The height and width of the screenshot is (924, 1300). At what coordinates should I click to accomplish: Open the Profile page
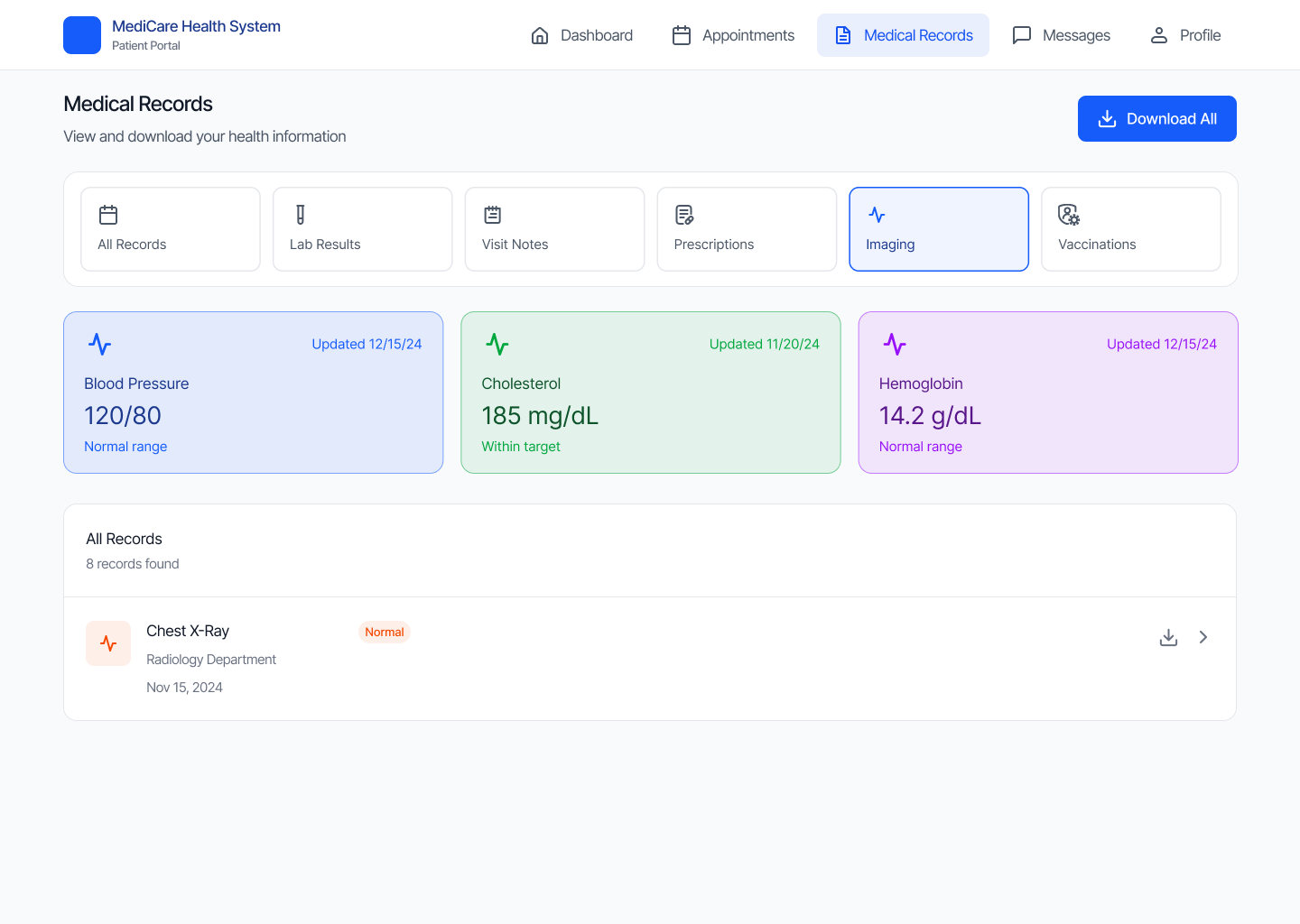1184,35
